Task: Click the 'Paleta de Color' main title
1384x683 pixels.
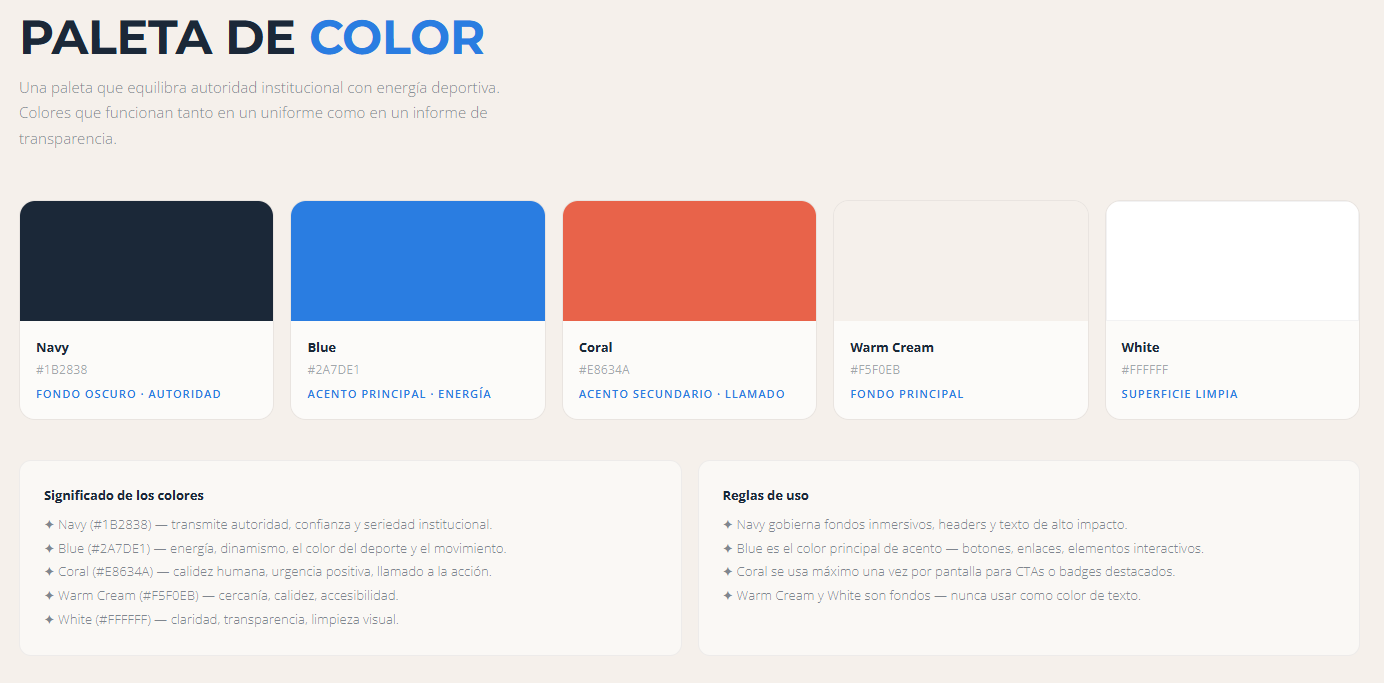Action: click(x=252, y=37)
